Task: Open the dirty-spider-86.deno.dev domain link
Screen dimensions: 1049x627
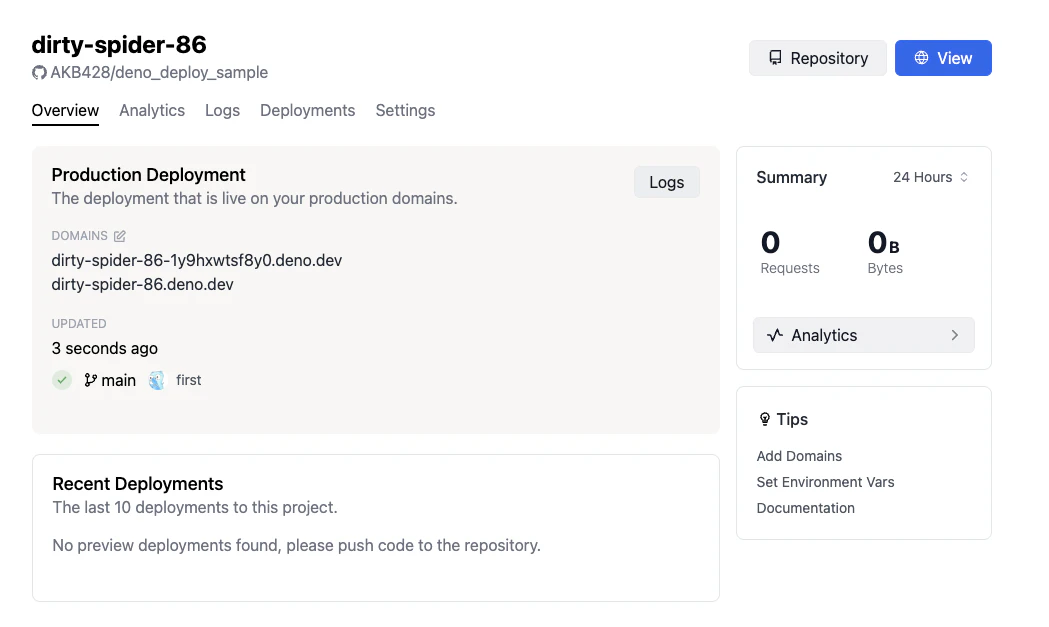Action: pos(142,284)
